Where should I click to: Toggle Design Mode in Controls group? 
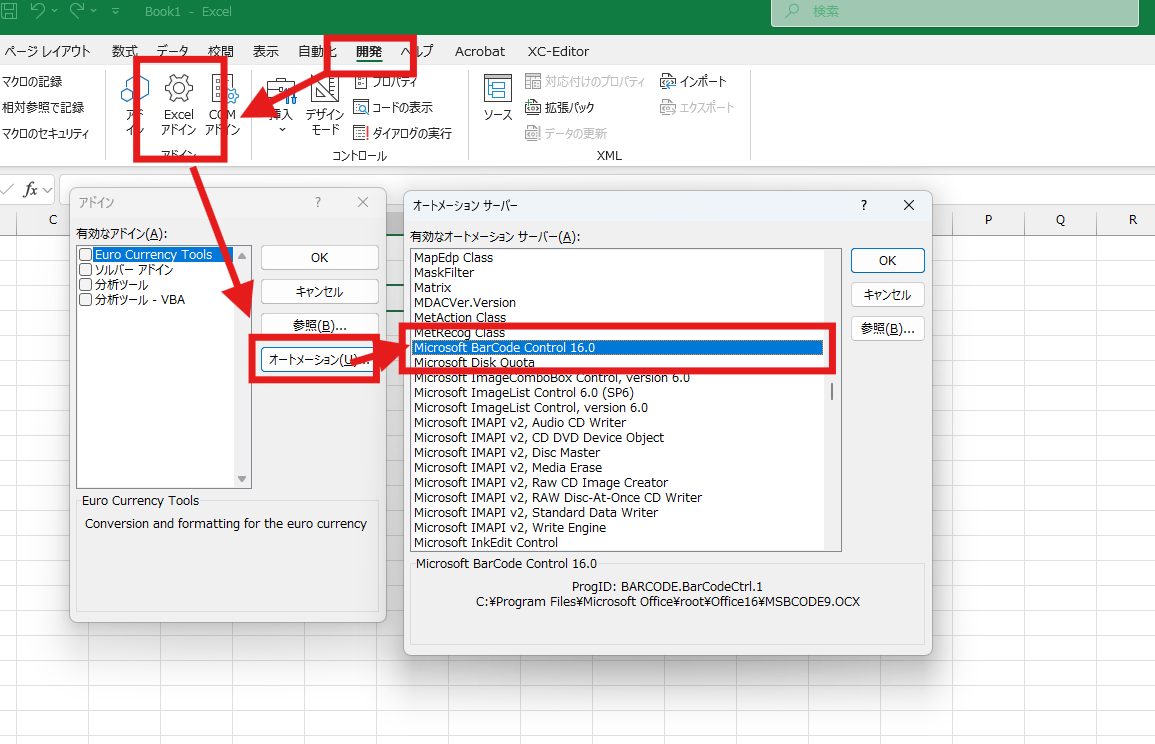point(325,106)
